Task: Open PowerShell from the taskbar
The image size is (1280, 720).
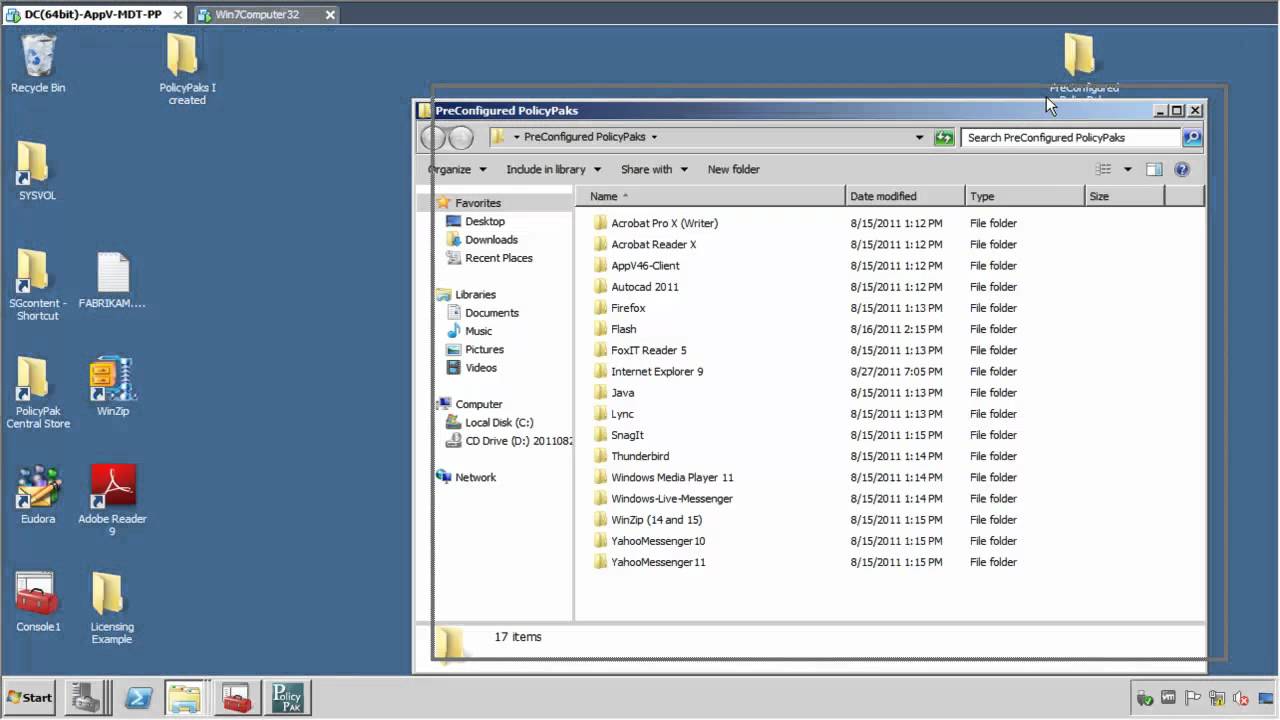Action: pos(138,697)
